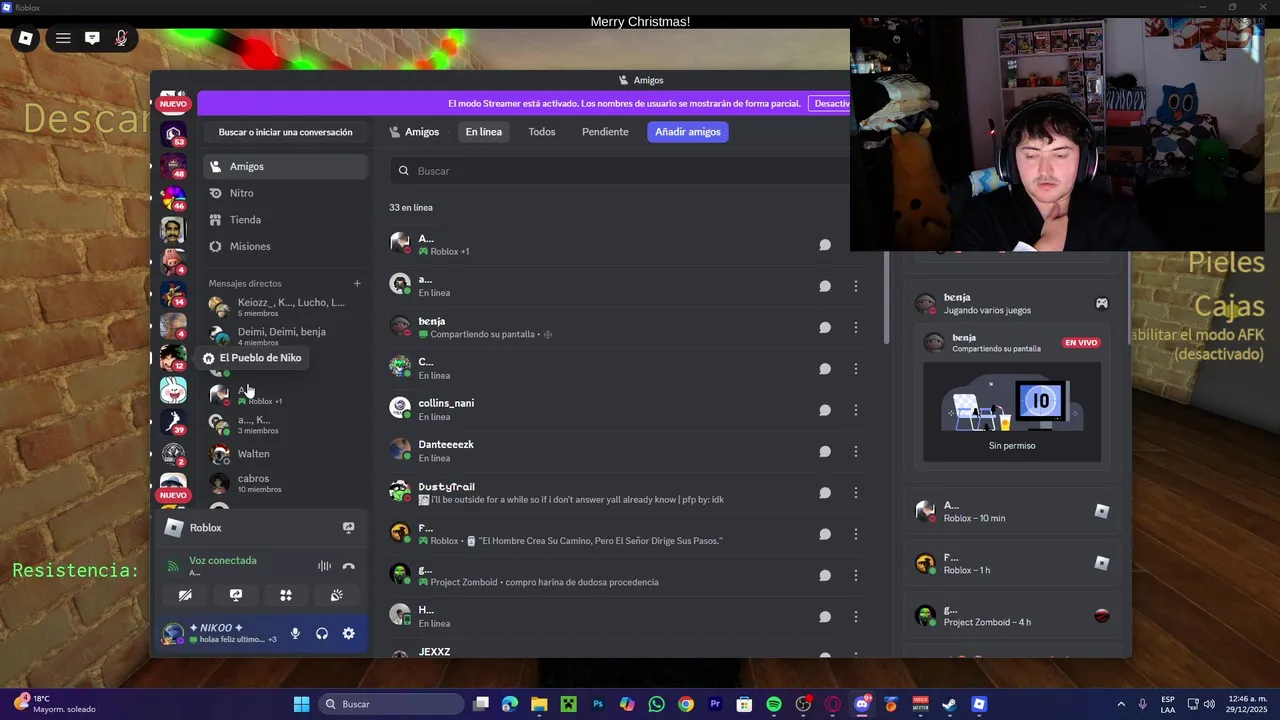
Task: Message DustyTrail via chat bubble icon
Action: tap(825, 493)
